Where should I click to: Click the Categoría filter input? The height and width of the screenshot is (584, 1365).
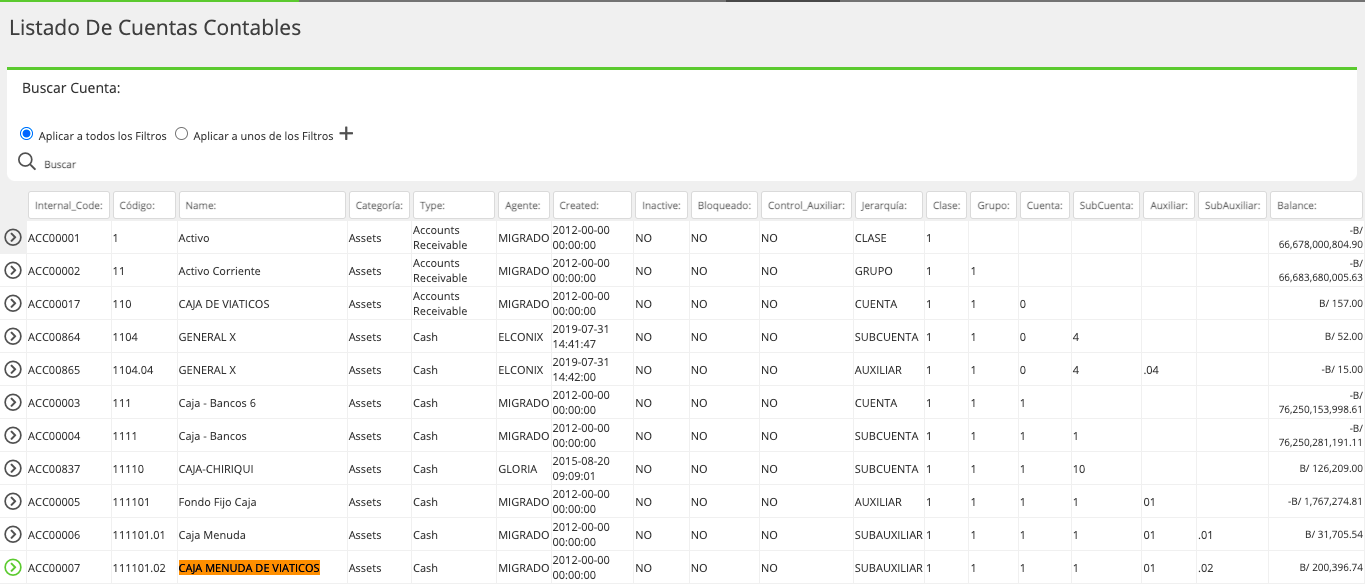379,205
